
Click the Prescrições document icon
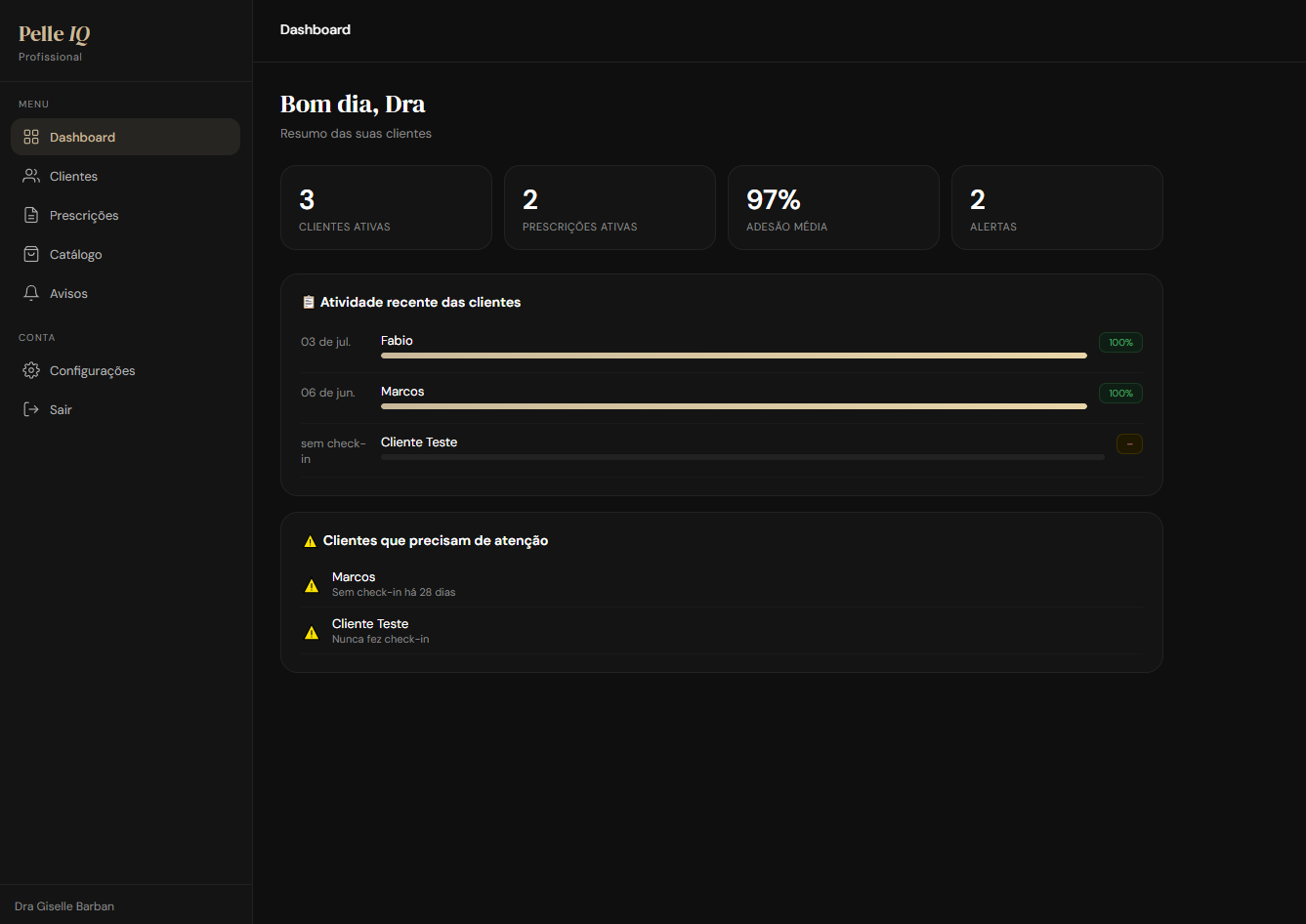[31, 215]
